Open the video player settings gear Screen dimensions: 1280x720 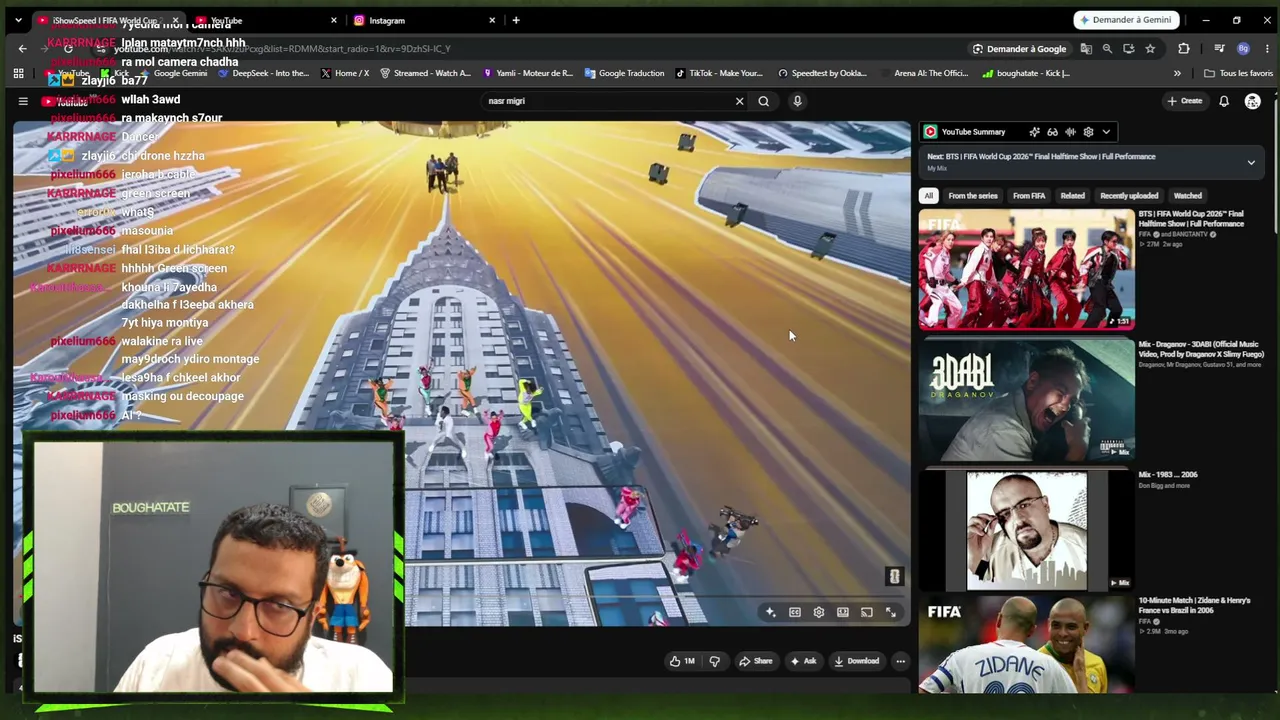(819, 612)
